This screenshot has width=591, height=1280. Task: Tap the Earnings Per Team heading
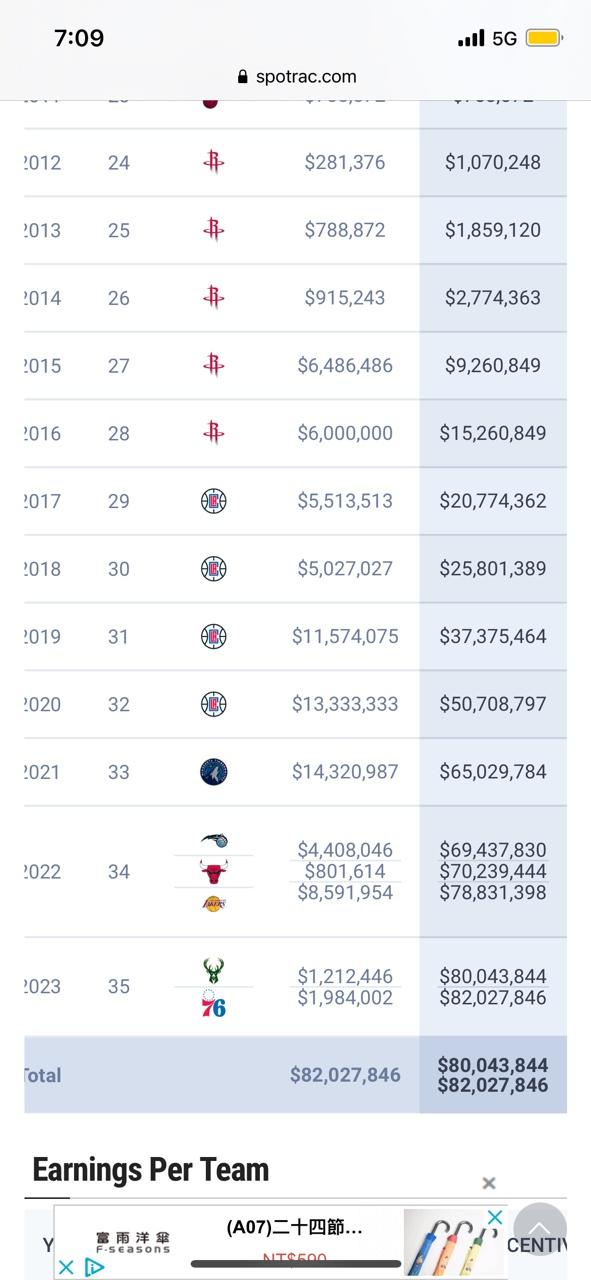[150, 1169]
